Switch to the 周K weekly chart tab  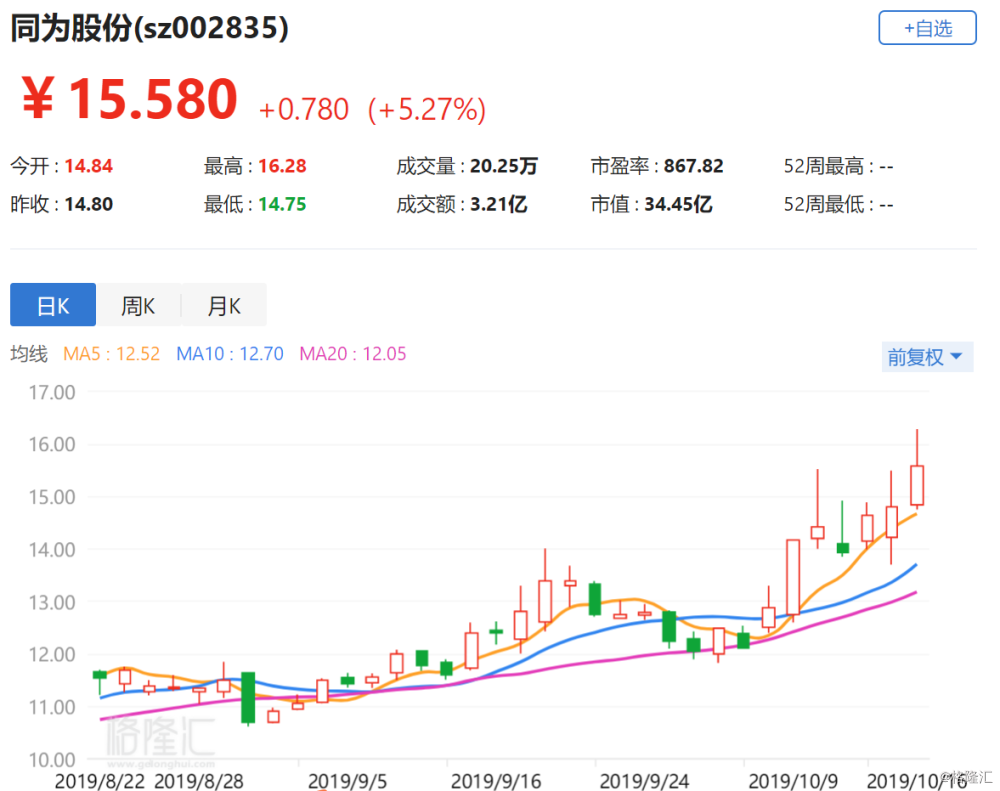pyautogui.click(x=138, y=306)
